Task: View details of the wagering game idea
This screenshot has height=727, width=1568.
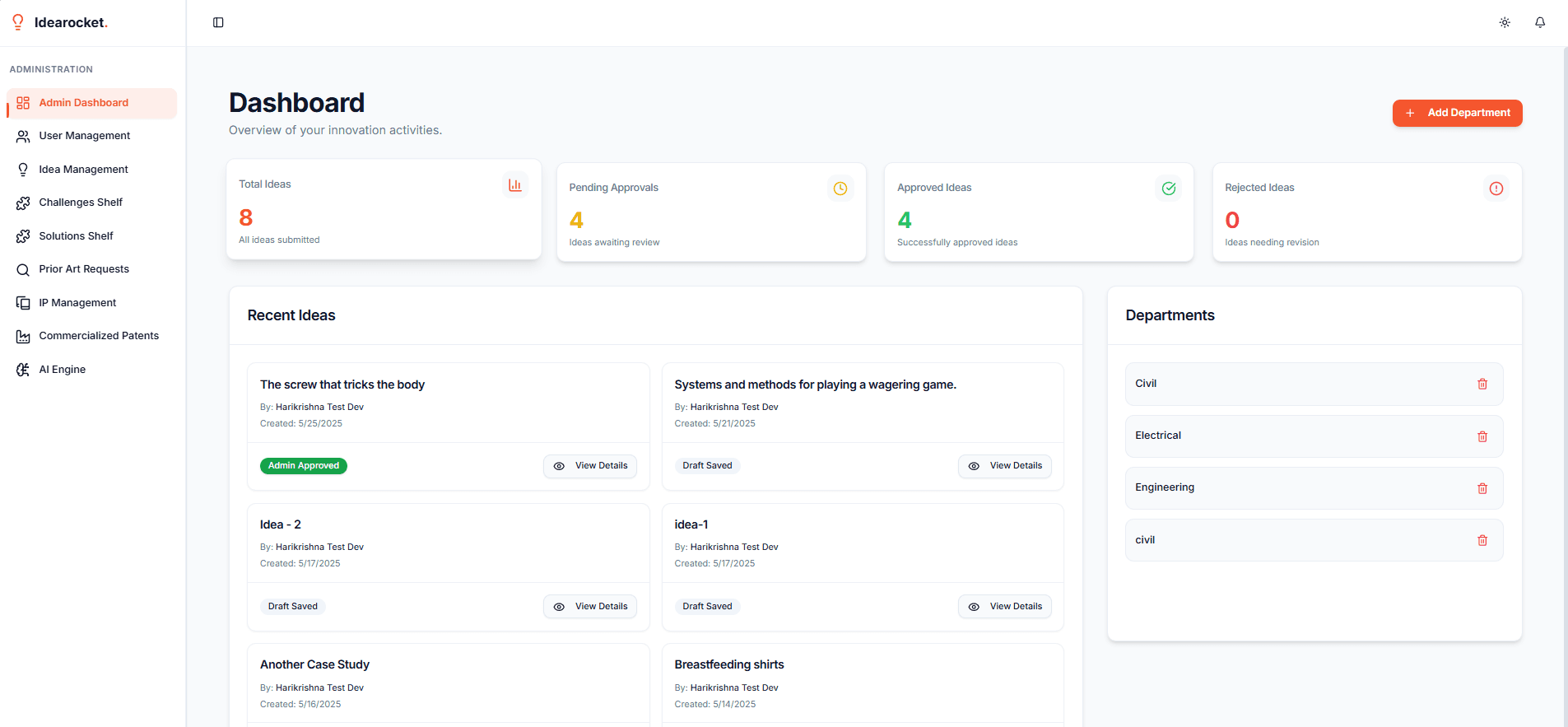Action: point(1004,466)
